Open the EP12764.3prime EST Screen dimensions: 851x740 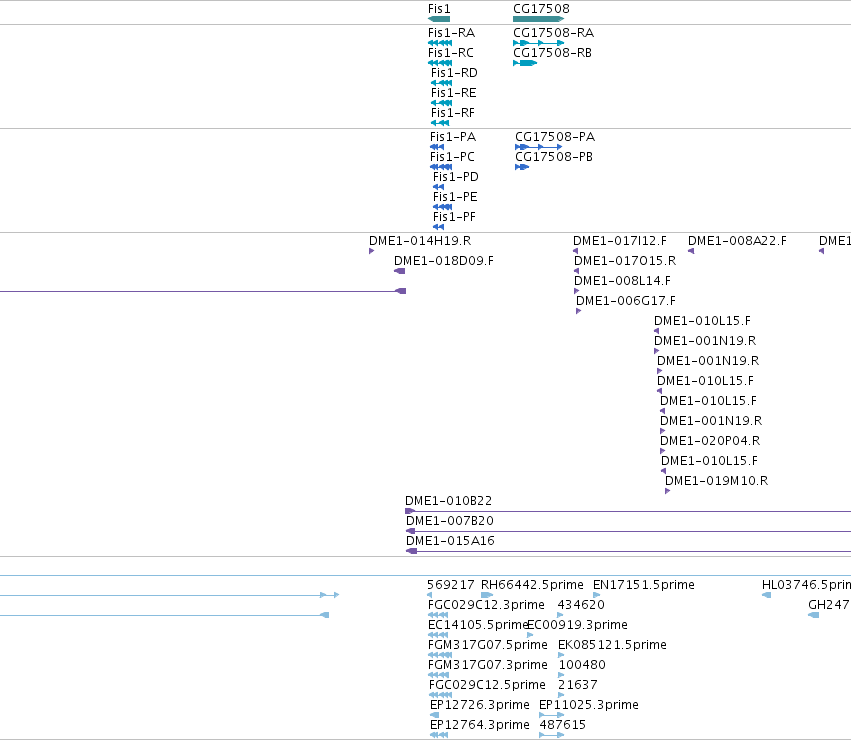point(439,736)
